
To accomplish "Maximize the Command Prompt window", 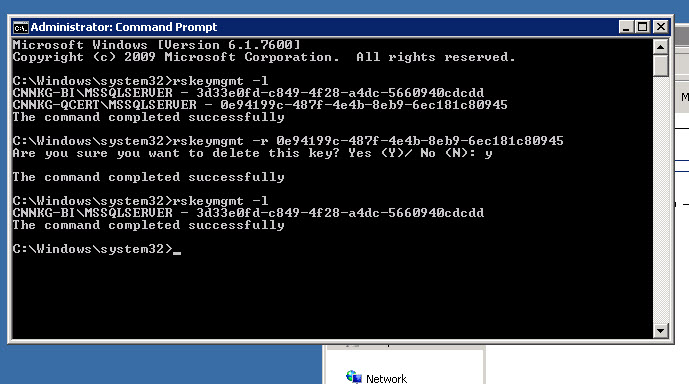I will click(x=642, y=27).
